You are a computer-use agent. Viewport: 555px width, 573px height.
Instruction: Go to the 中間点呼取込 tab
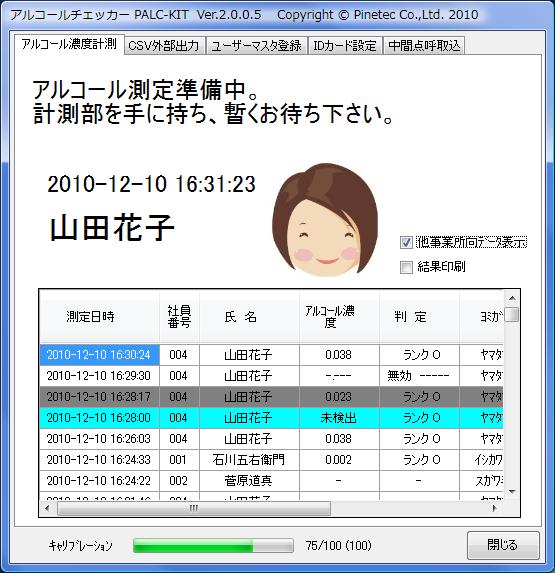[x=424, y=46]
